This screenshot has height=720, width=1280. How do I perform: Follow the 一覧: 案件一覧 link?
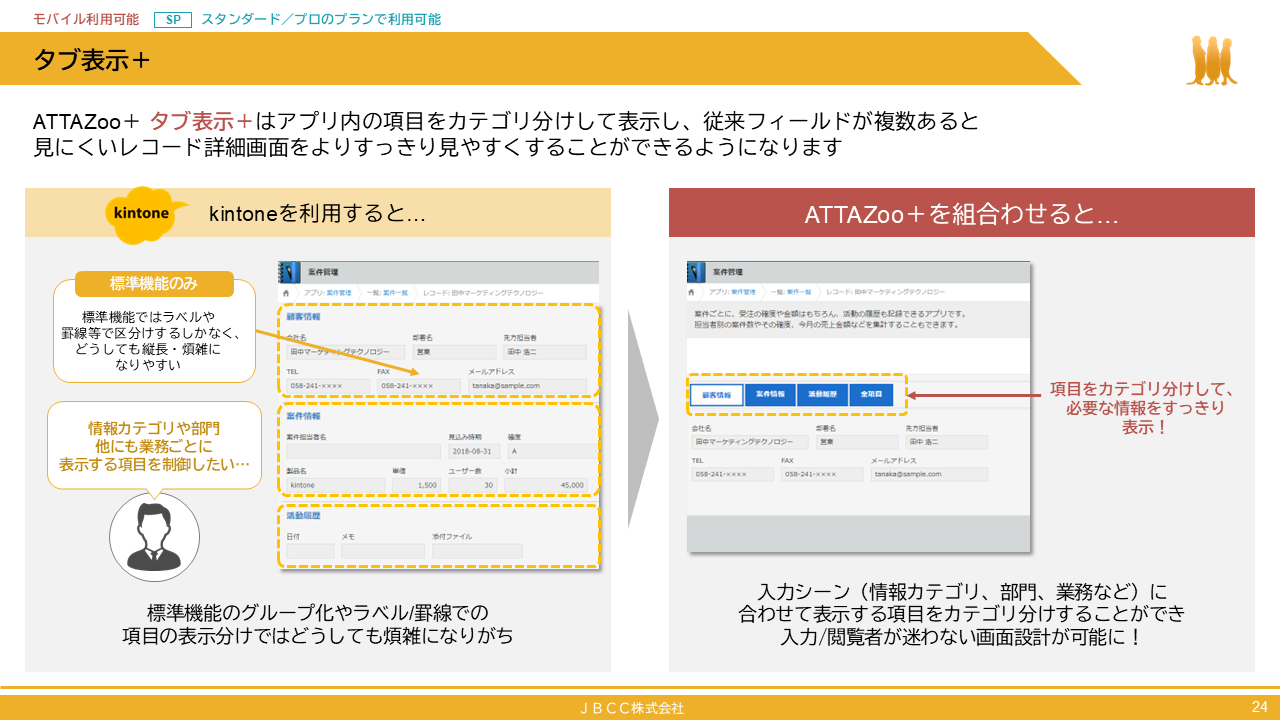[x=385, y=292]
